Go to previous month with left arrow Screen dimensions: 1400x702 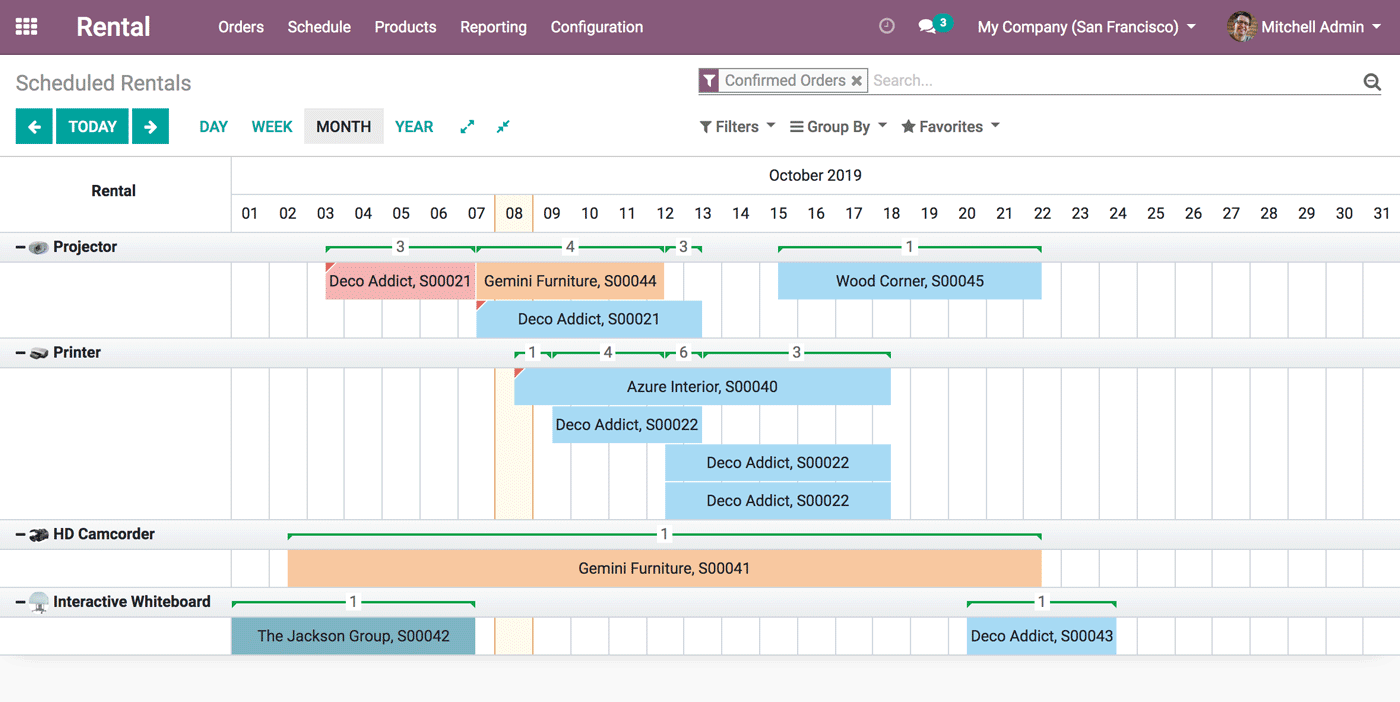pyautogui.click(x=34, y=127)
